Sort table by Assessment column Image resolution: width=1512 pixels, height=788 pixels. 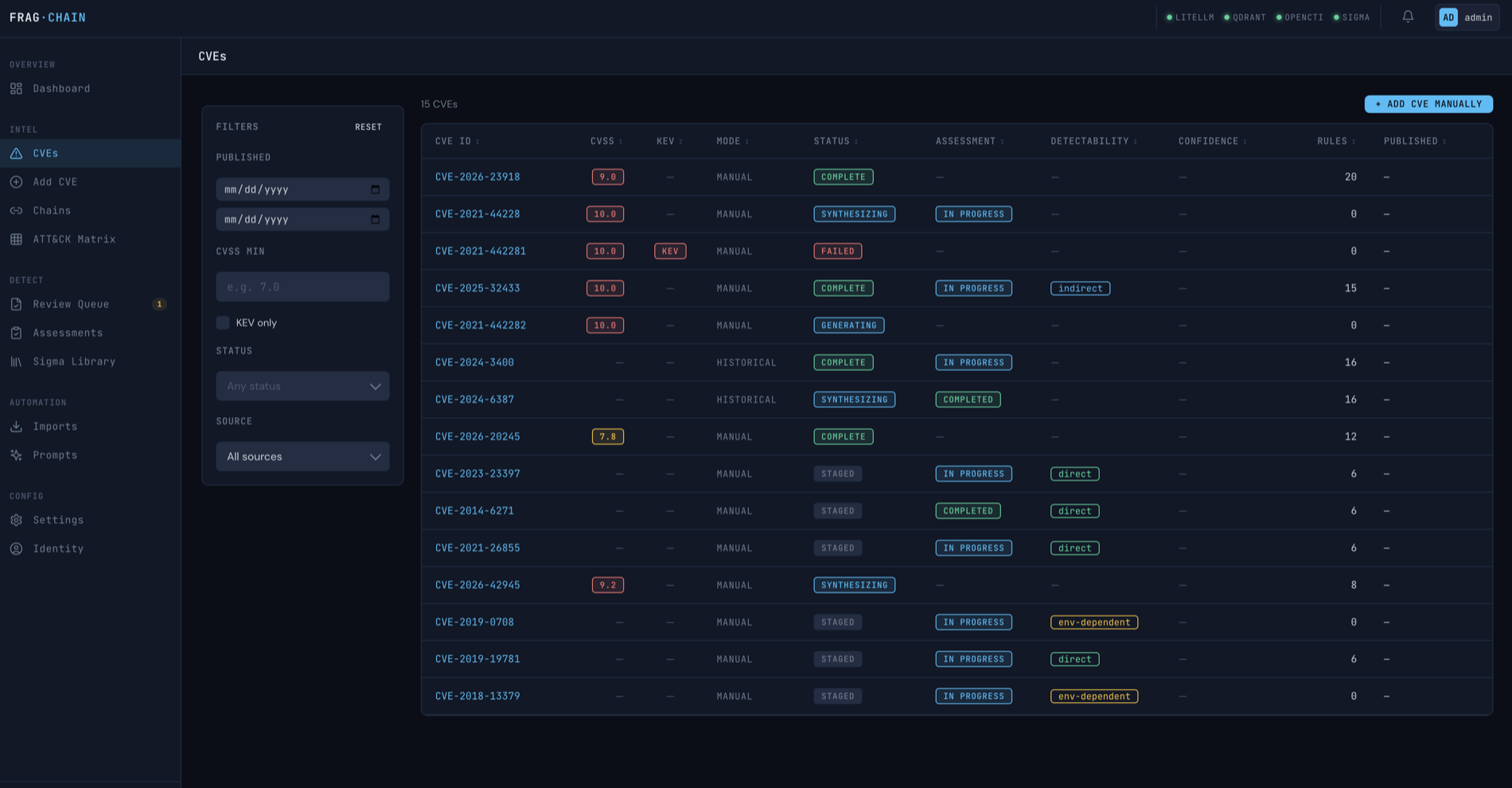point(969,141)
